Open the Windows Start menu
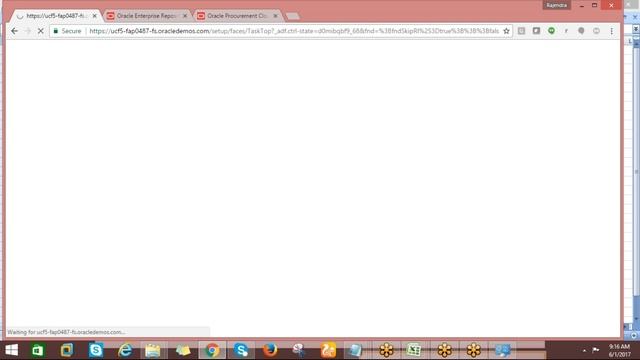Image resolution: width=640 pixels, height=360 pixels. click(11, 350)
